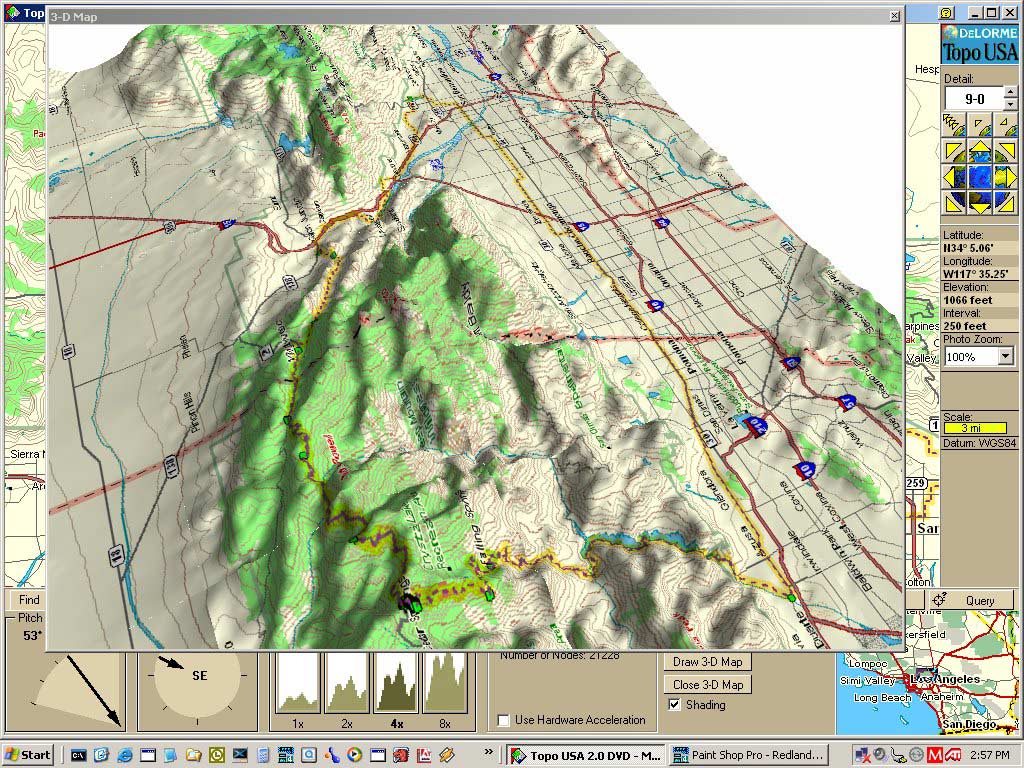
Task: Choose the 8x vertical exaggeration option
Action: 445,683
